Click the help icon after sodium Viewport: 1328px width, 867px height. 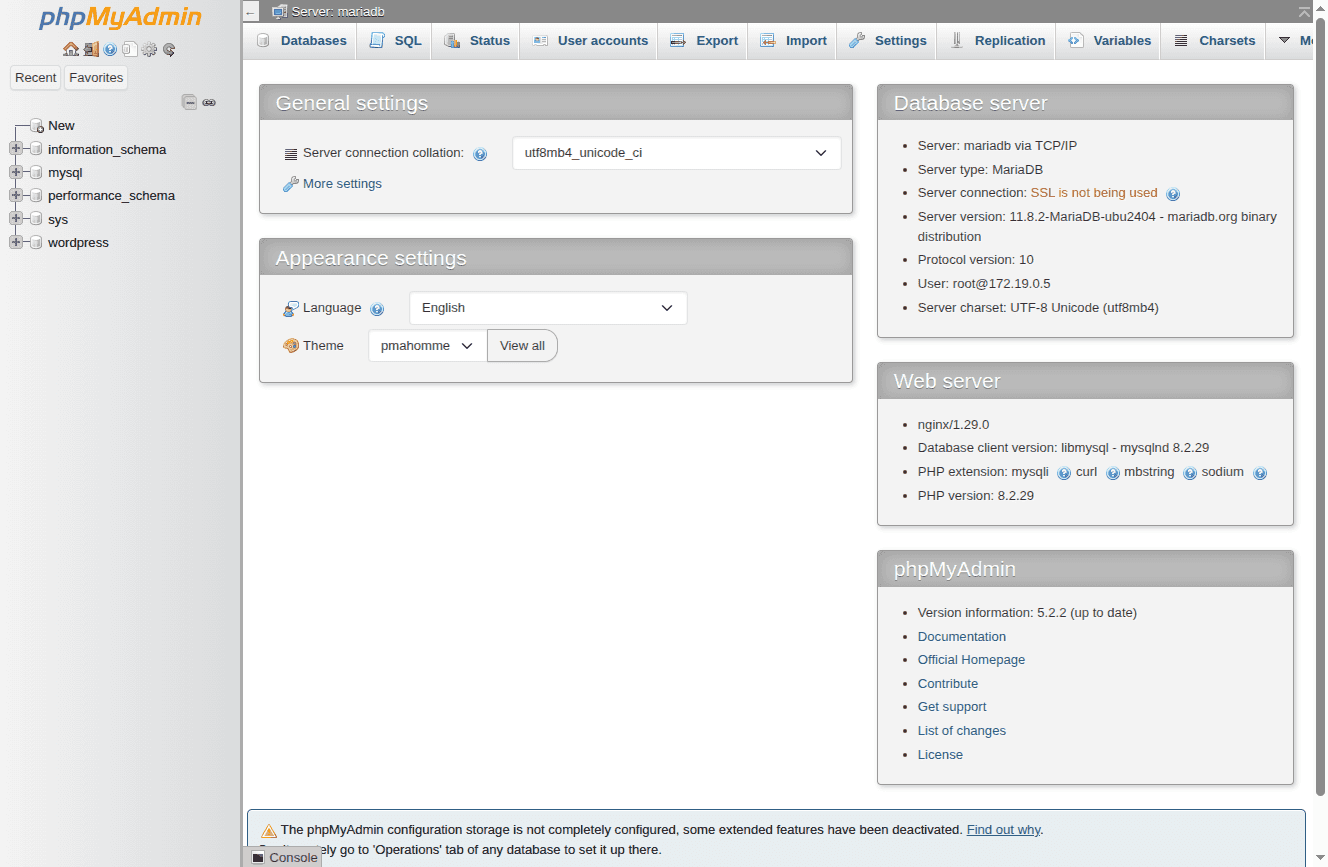coord(1260,473)
